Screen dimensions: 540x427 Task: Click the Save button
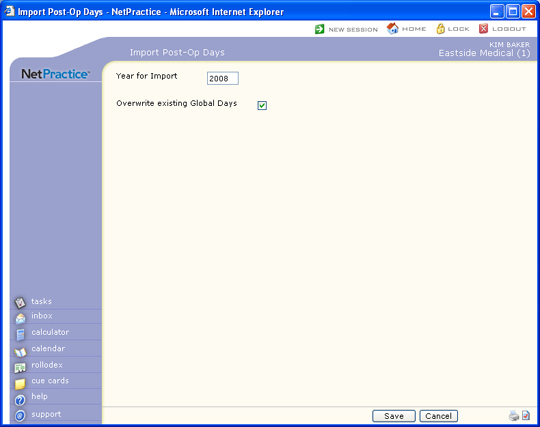pyautogui.click(x=394, y=416)
